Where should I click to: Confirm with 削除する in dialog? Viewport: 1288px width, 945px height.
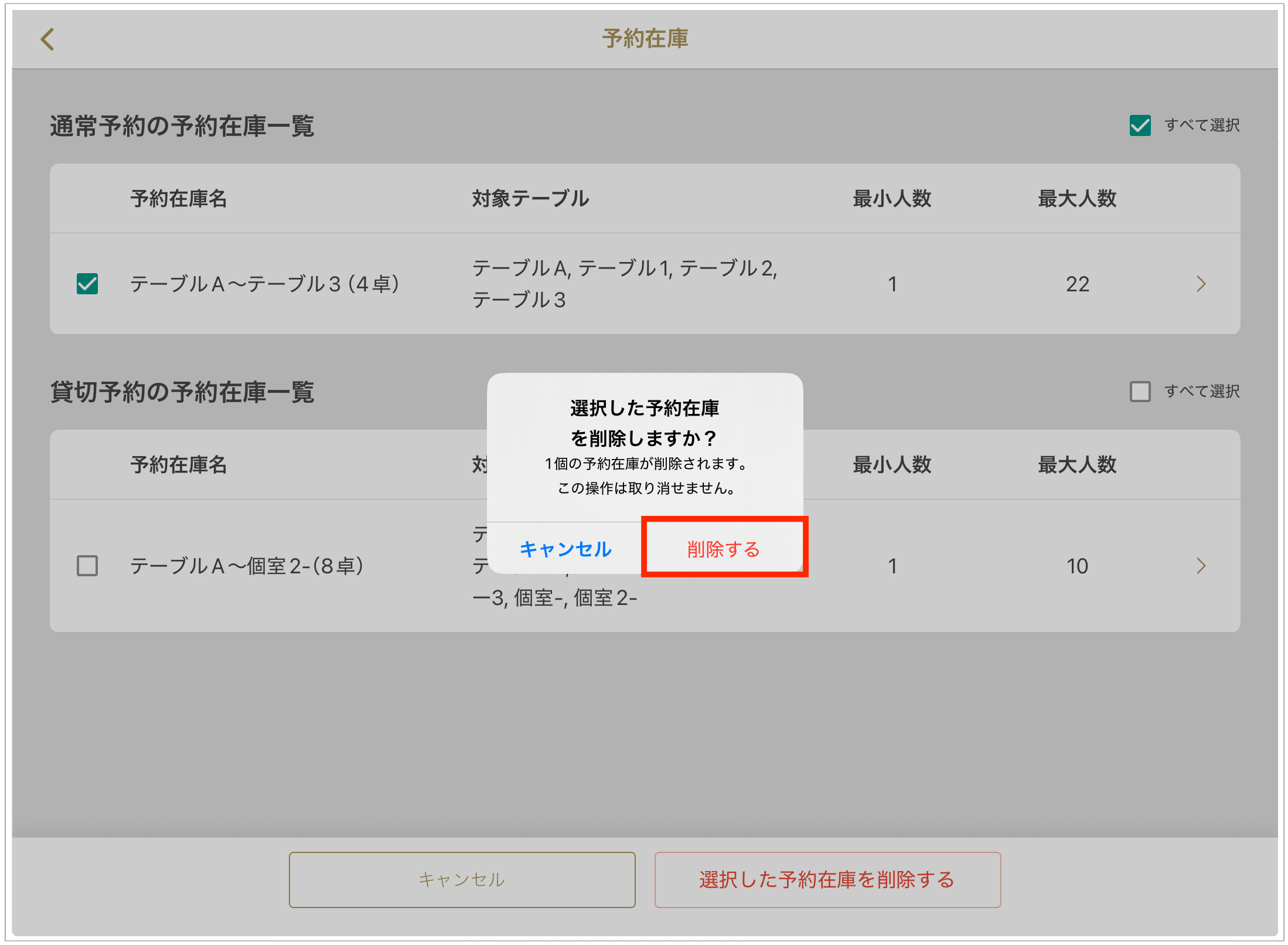coord(724,549)
